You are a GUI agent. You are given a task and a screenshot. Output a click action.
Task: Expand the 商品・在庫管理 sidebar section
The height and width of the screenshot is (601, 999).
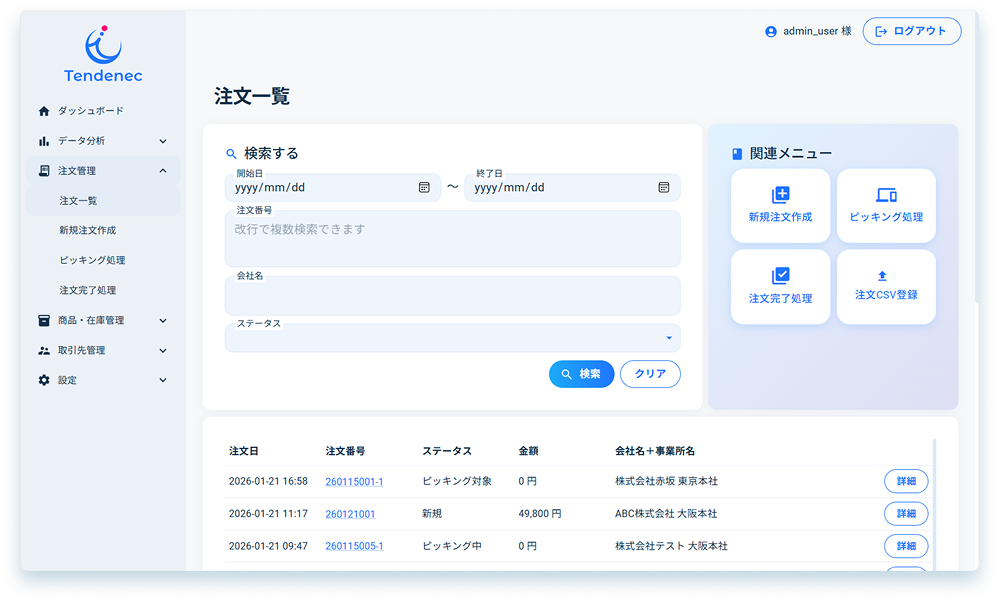(163, 321)
